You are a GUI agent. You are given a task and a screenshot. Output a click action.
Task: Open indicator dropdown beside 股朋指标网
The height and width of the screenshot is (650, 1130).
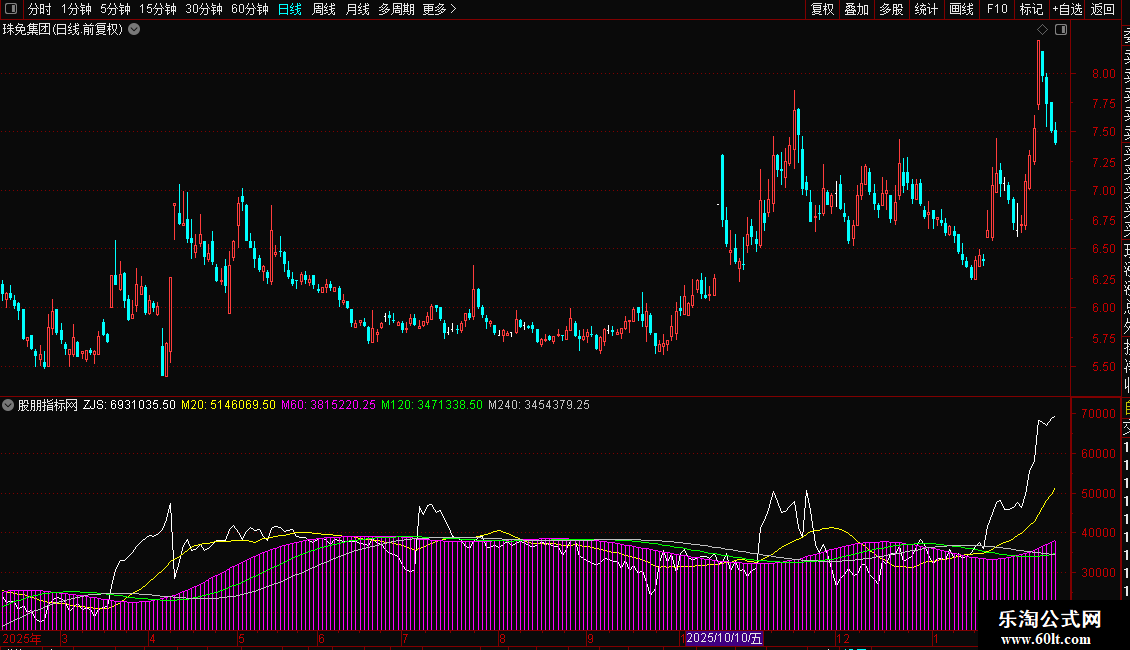pos(8,405)
